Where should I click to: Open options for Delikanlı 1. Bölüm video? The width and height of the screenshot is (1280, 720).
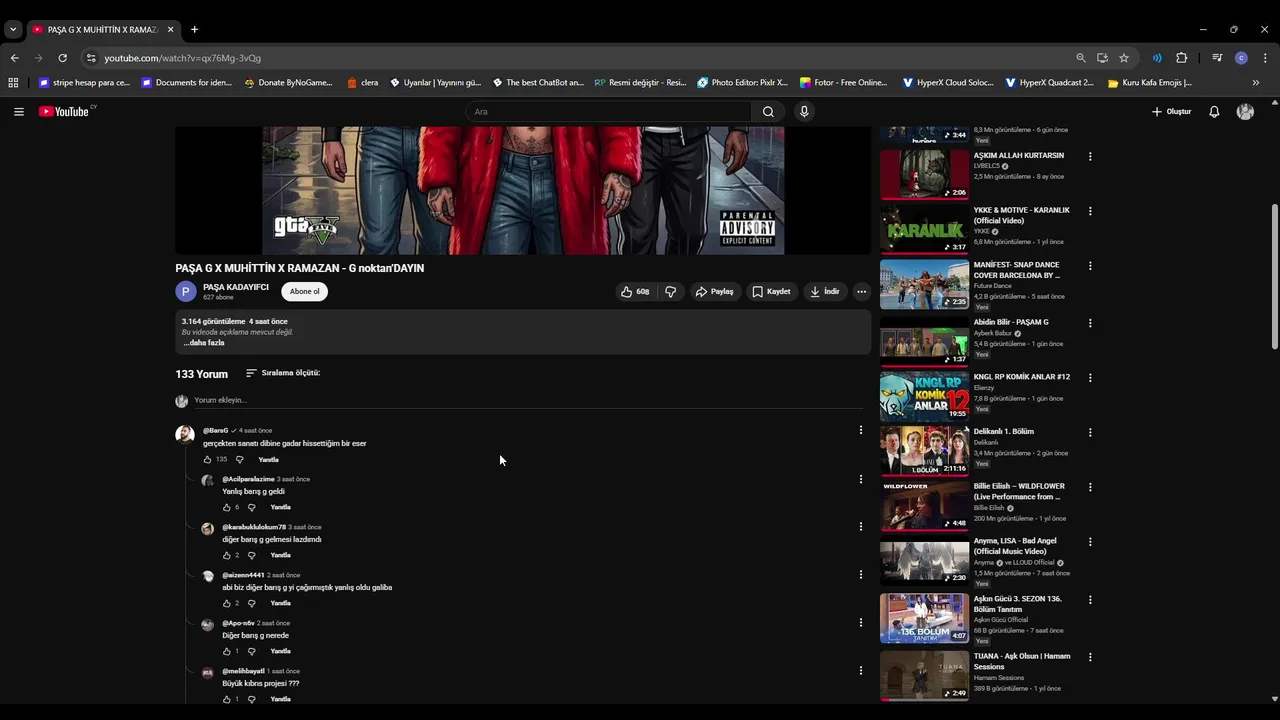[1090, 433]
